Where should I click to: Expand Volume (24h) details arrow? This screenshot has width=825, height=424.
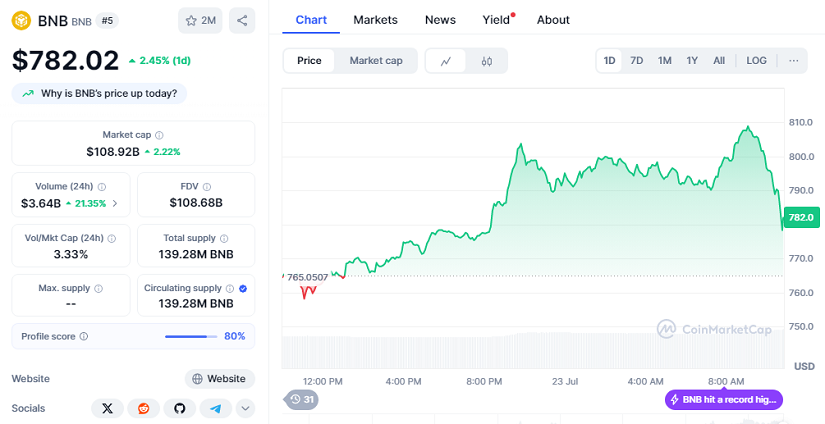tap(115, 204)
